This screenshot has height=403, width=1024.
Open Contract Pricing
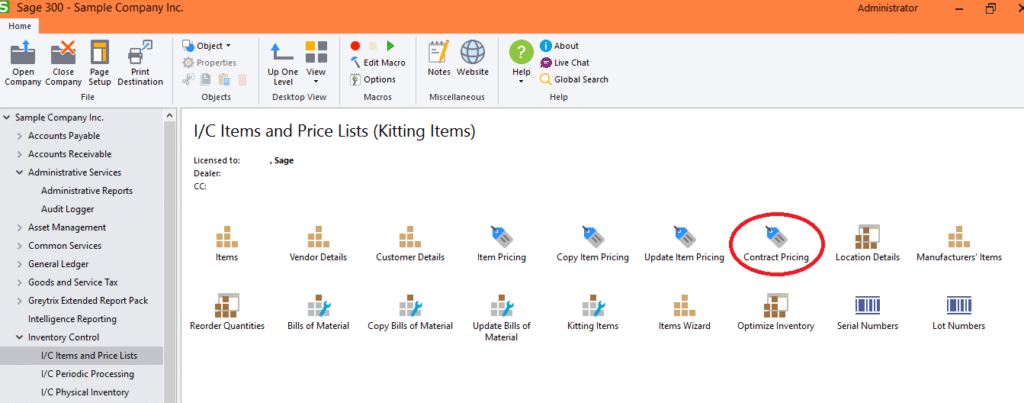click(x=776, y=244)
